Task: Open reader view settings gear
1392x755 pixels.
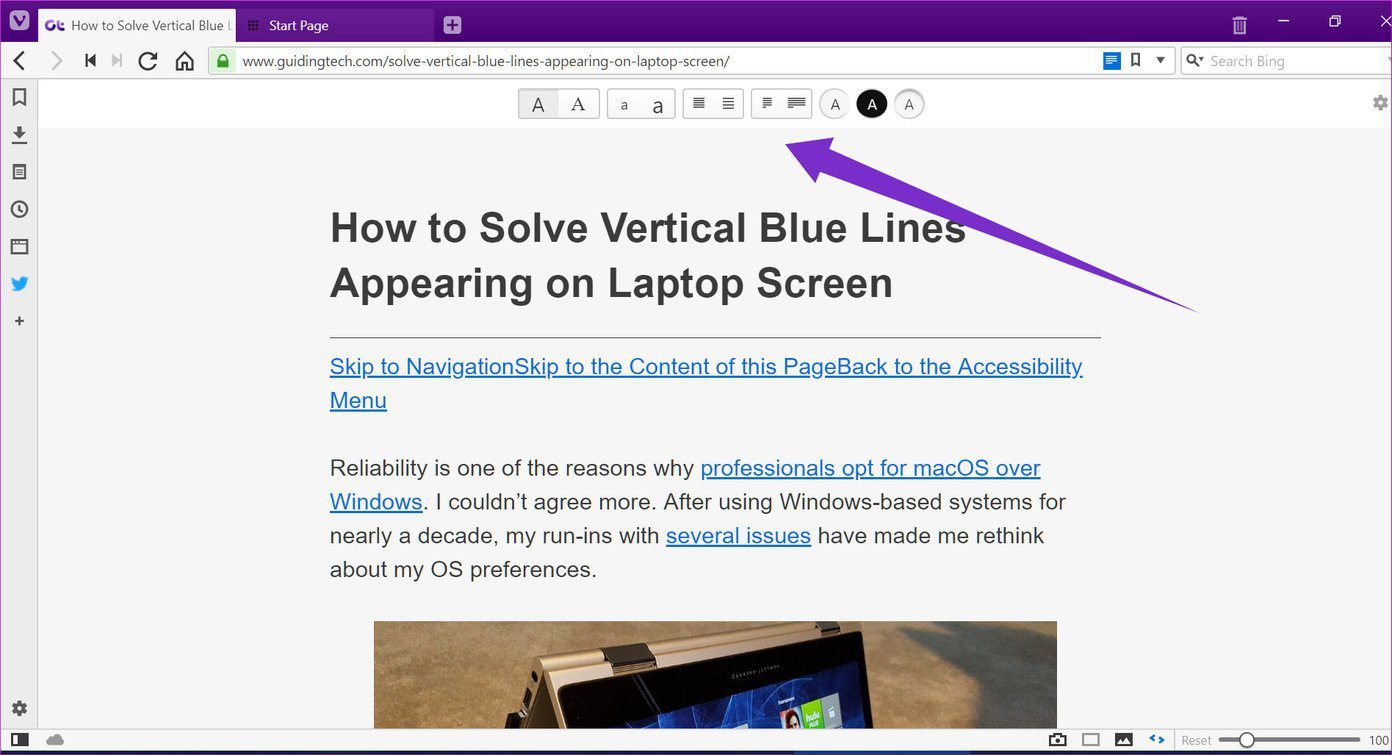Action: (1381, 102)
